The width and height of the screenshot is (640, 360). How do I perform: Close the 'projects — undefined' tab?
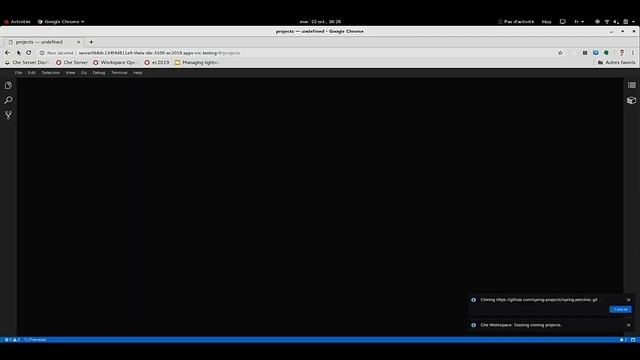78,42
